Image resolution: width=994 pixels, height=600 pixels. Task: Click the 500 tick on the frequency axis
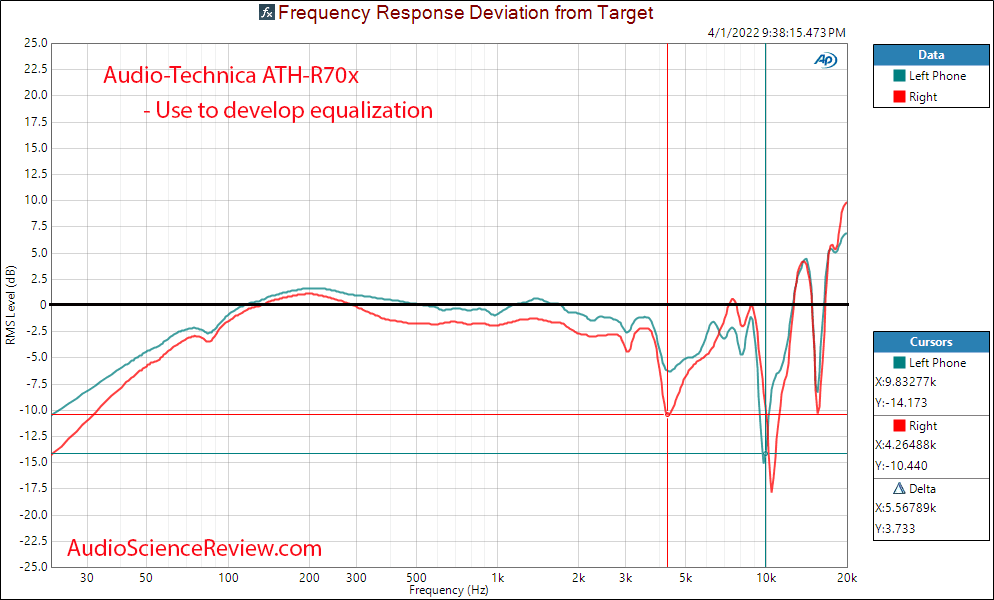(x=416, y=578)
